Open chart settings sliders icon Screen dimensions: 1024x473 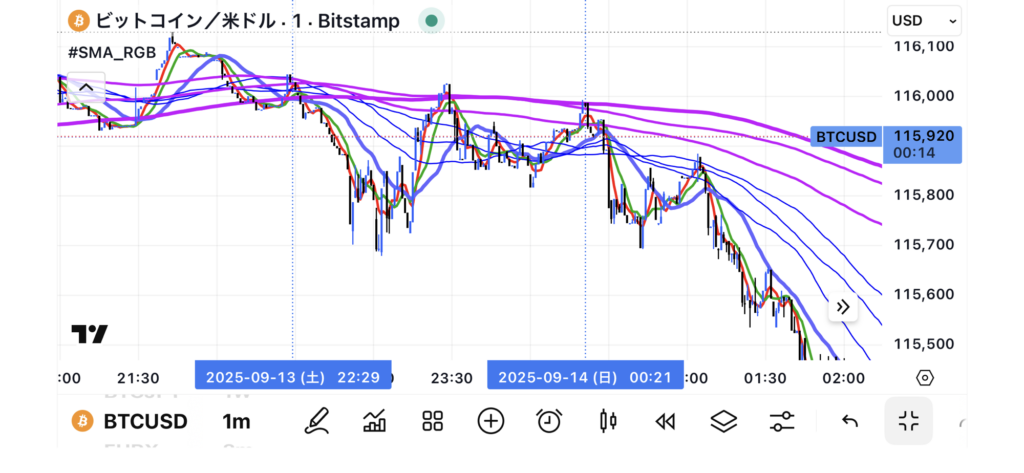[781, 421]
